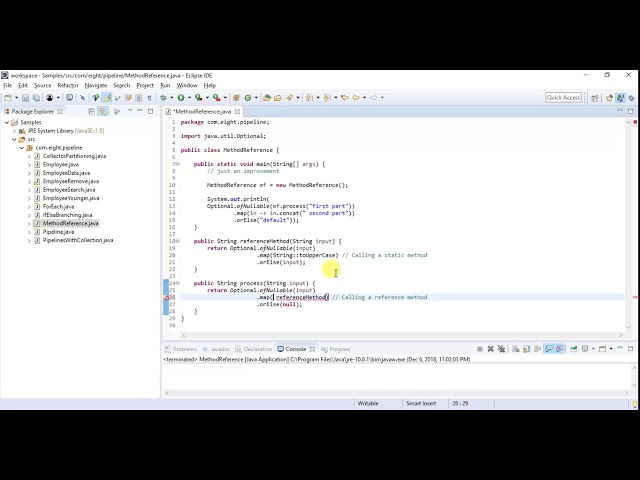
Task: Click the editor horizontal scrollbar
Action: click(402, 335)
